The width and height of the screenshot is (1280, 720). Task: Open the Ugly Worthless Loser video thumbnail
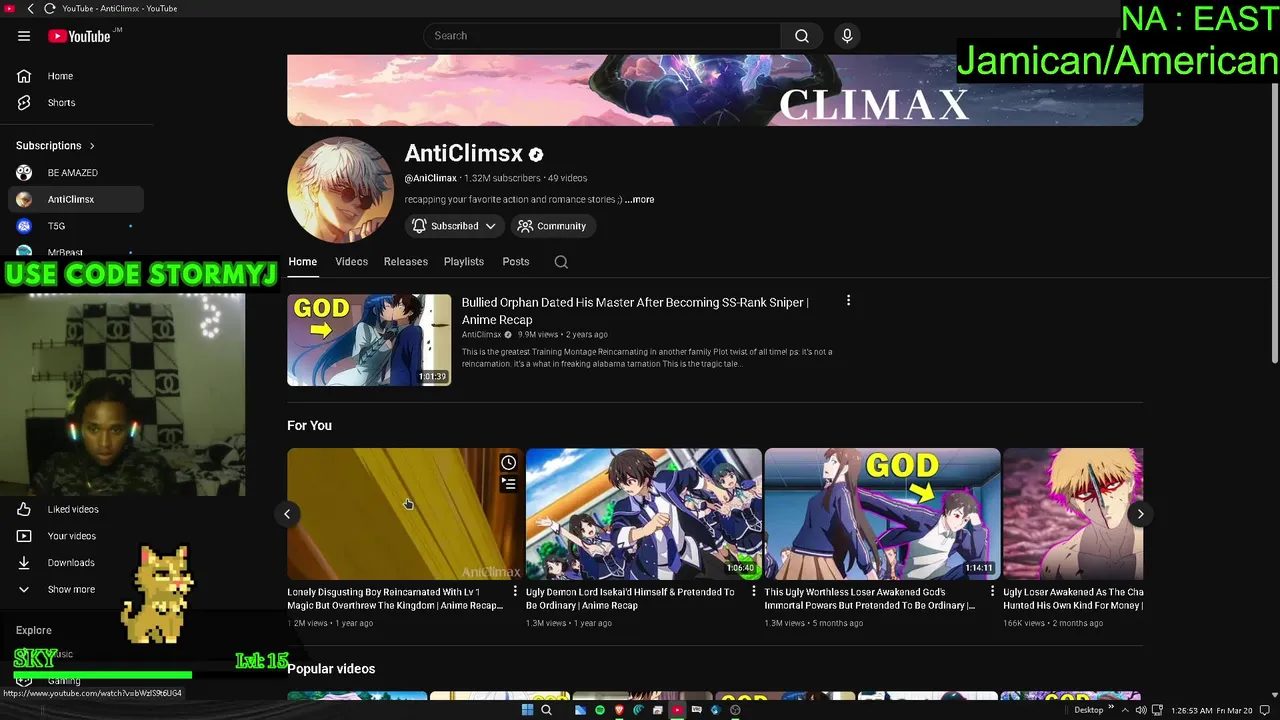point(882,514)
